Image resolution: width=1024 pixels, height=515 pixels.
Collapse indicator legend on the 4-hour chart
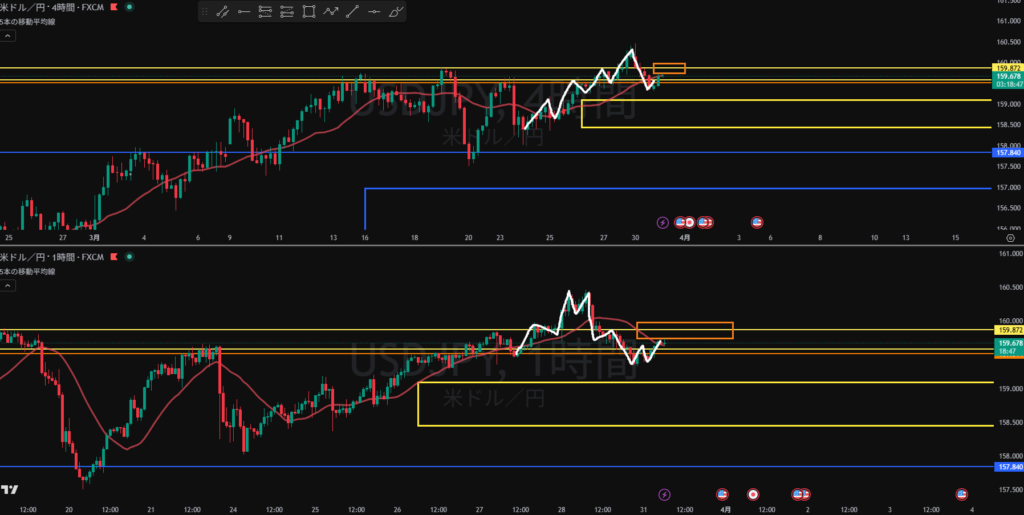tap(8, 36)
